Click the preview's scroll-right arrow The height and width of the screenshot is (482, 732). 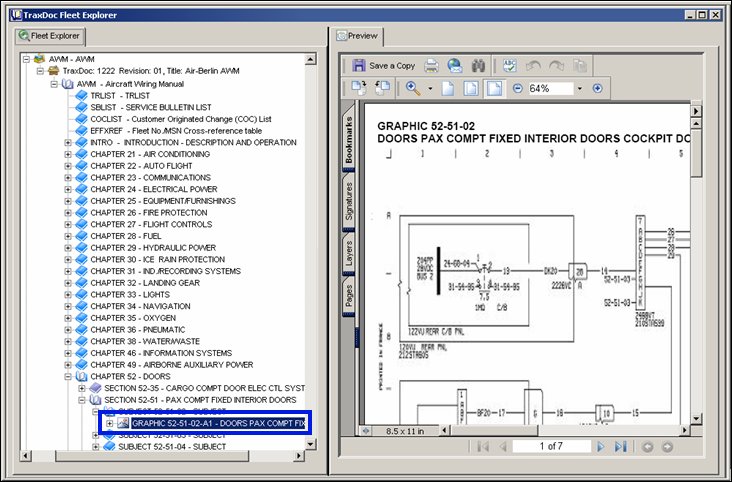[685, 431]
